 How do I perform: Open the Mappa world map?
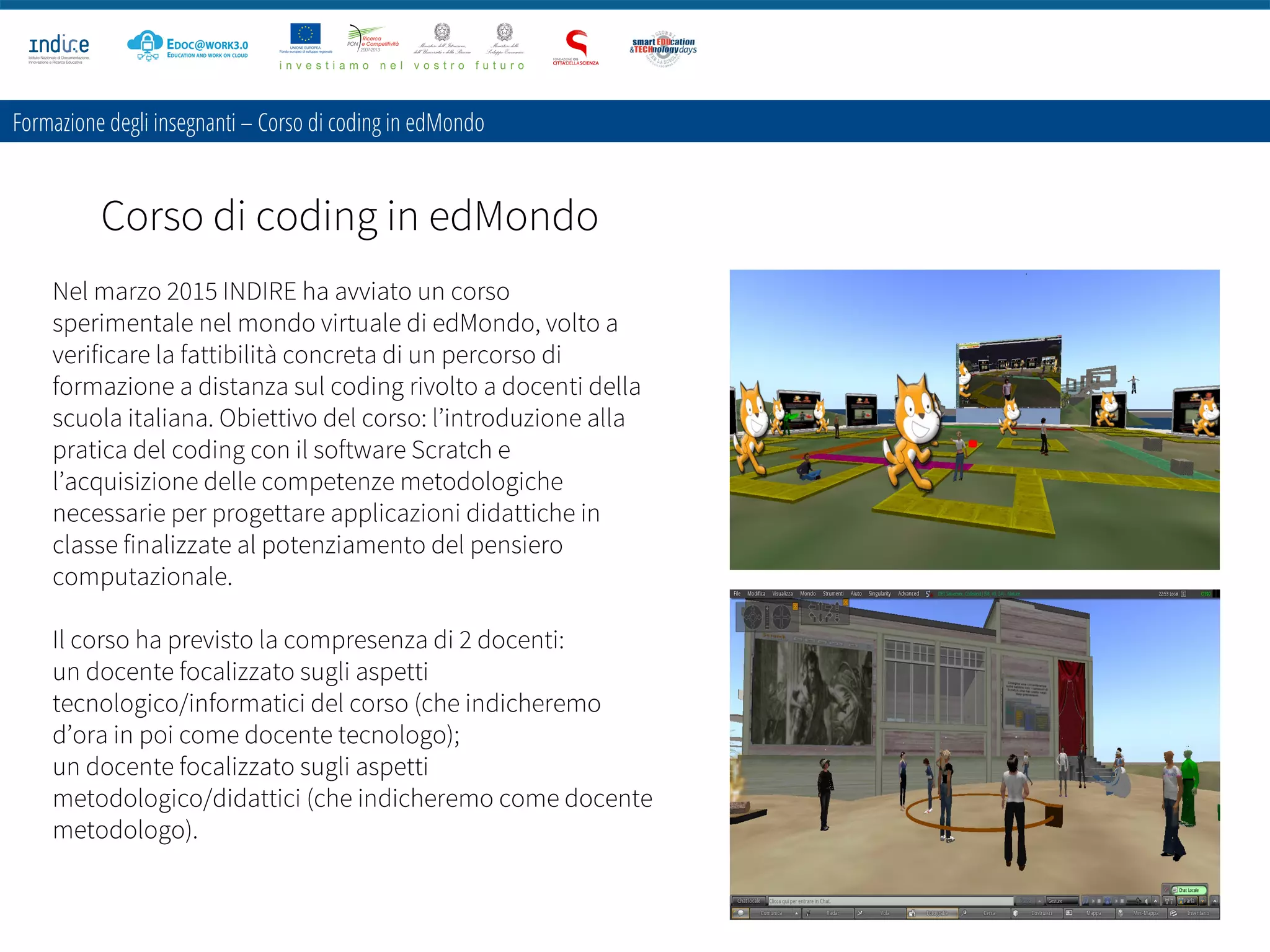[x=1089, y=913]
